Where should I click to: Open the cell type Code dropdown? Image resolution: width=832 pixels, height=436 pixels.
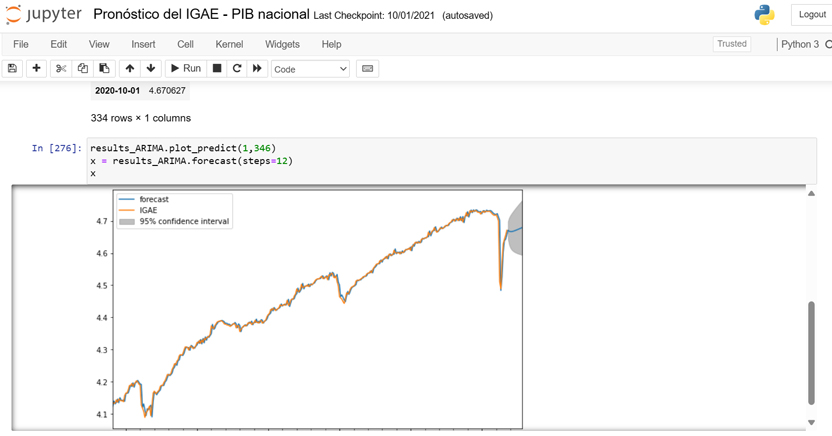310,69
